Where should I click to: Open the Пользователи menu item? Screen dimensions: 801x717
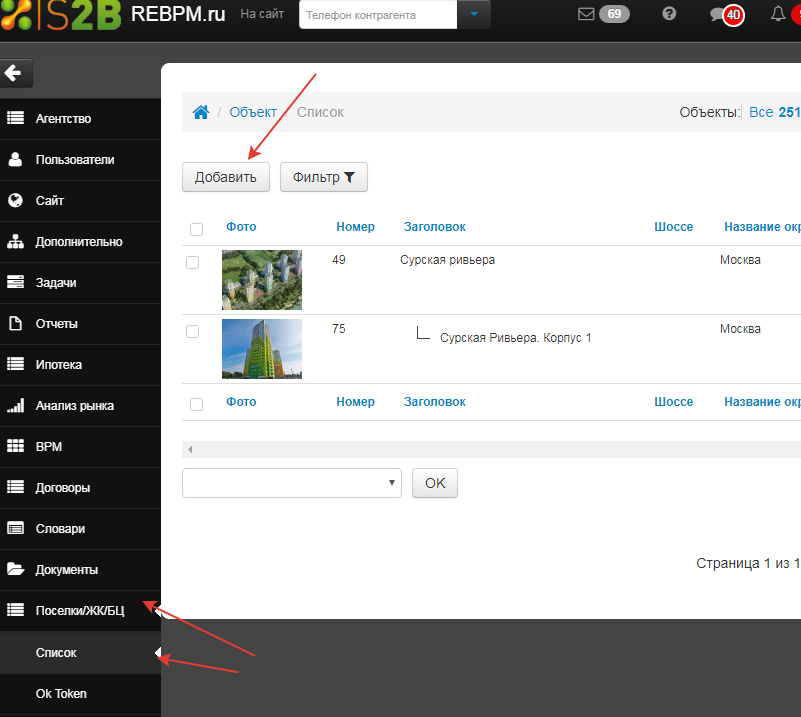pyautogui.click(x=80, y=160)
